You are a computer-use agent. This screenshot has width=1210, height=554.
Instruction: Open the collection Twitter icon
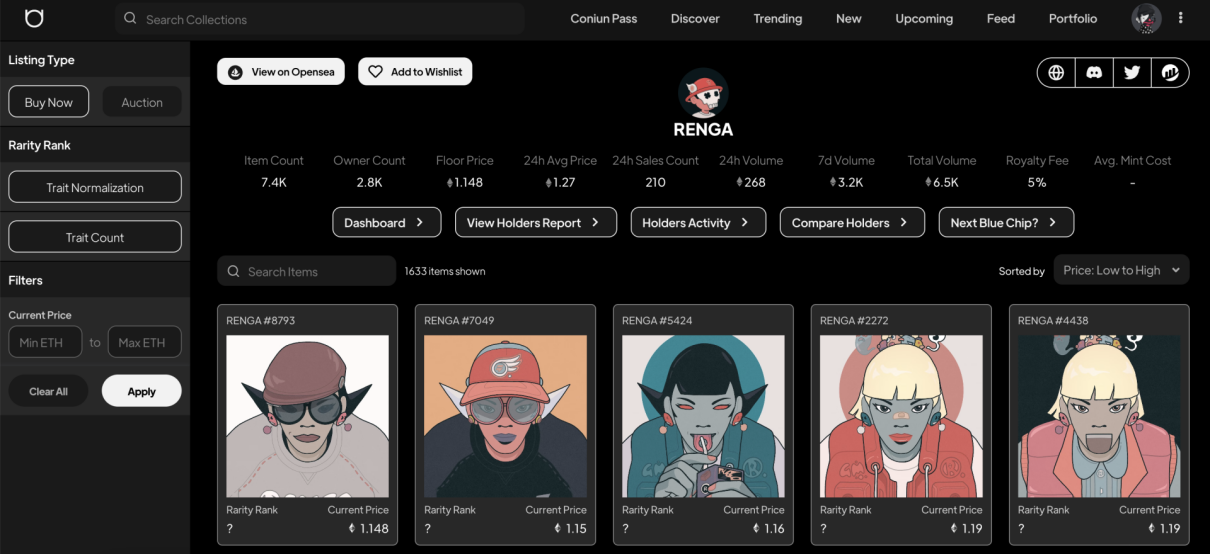point(1132,72)
